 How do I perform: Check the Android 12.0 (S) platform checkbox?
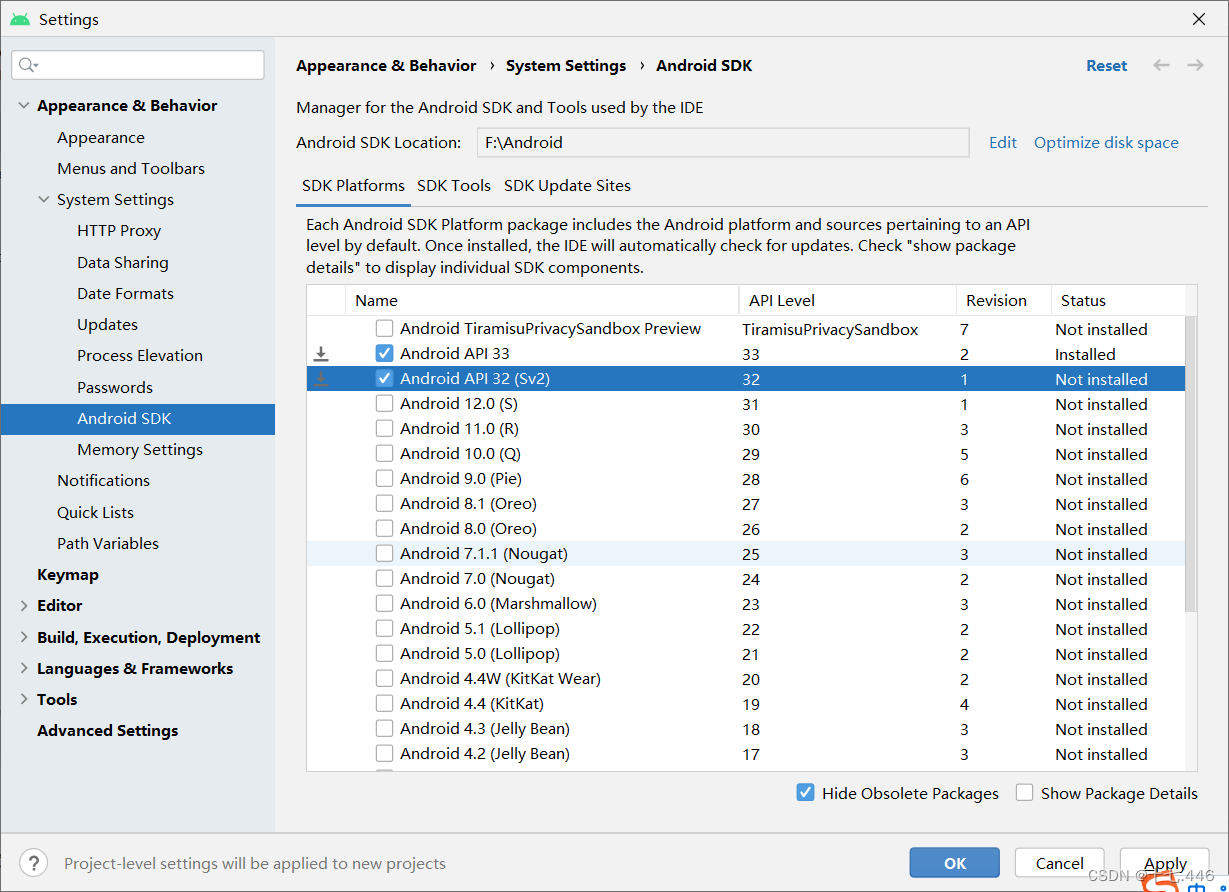click(x=384, y=403)
